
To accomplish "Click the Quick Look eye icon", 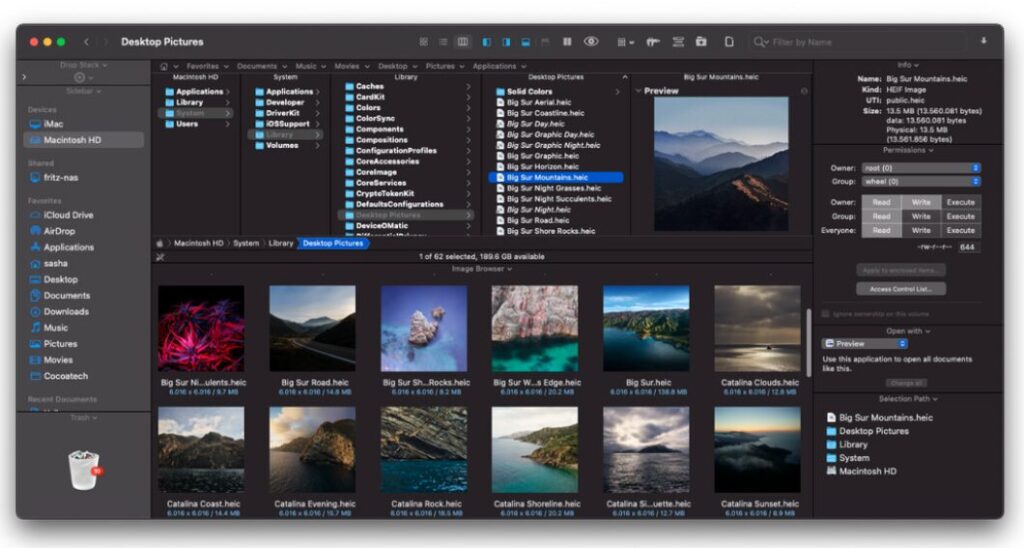I will [x=591, y=42].
